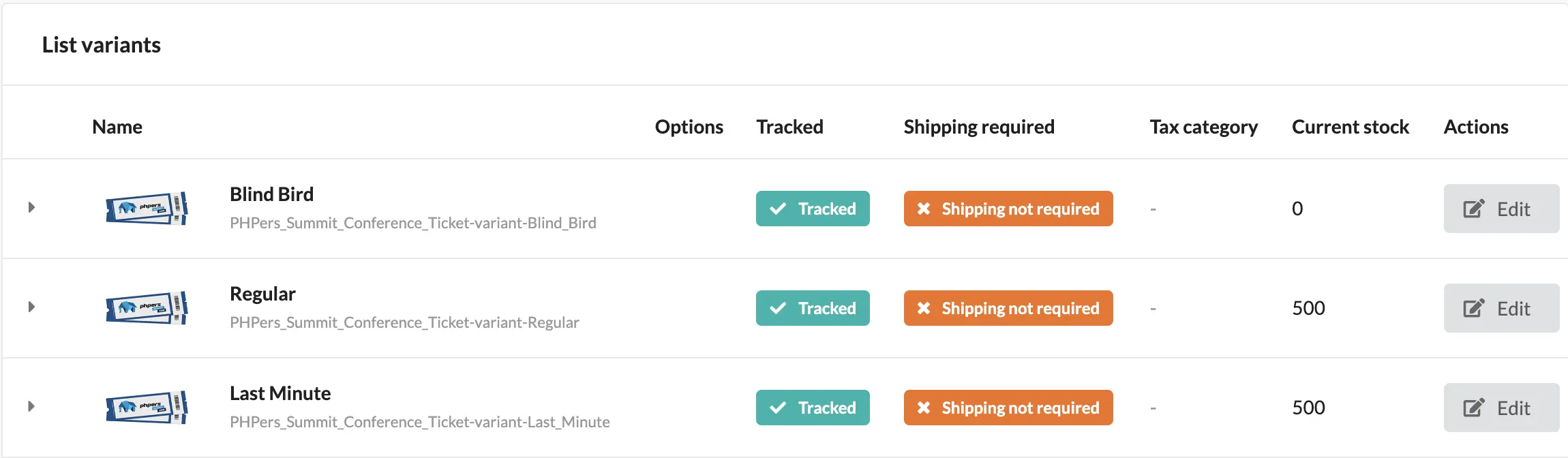
Task: Click the Tax category column header
Action: click(x=1203, y=127)
